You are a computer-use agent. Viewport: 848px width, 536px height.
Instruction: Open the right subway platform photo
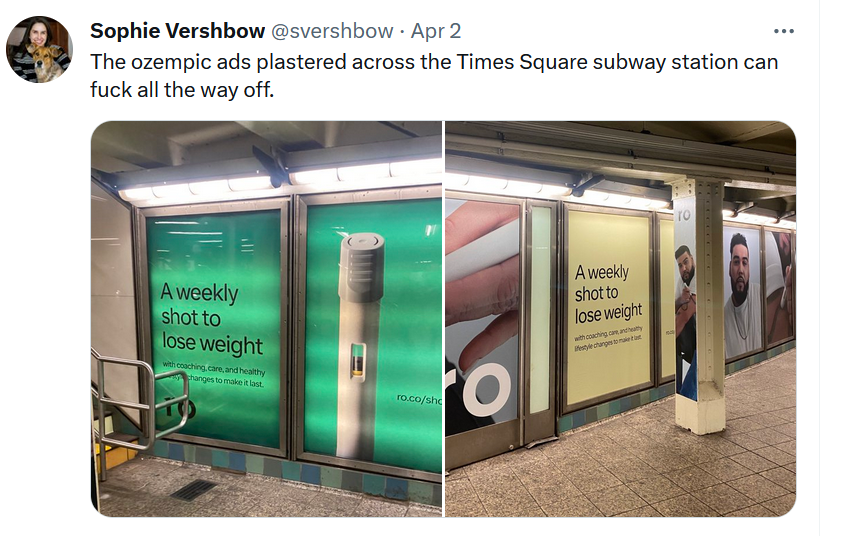click(620, 318)
